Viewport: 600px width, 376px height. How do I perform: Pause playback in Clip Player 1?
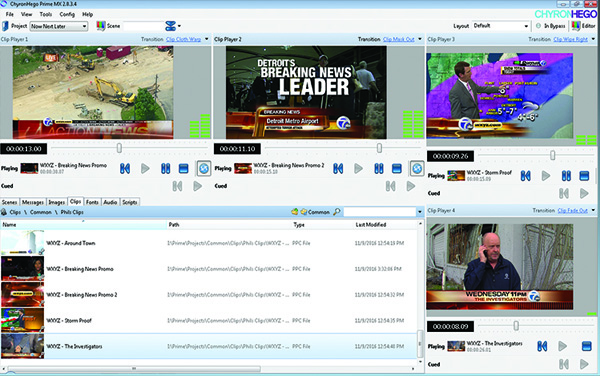165,169
